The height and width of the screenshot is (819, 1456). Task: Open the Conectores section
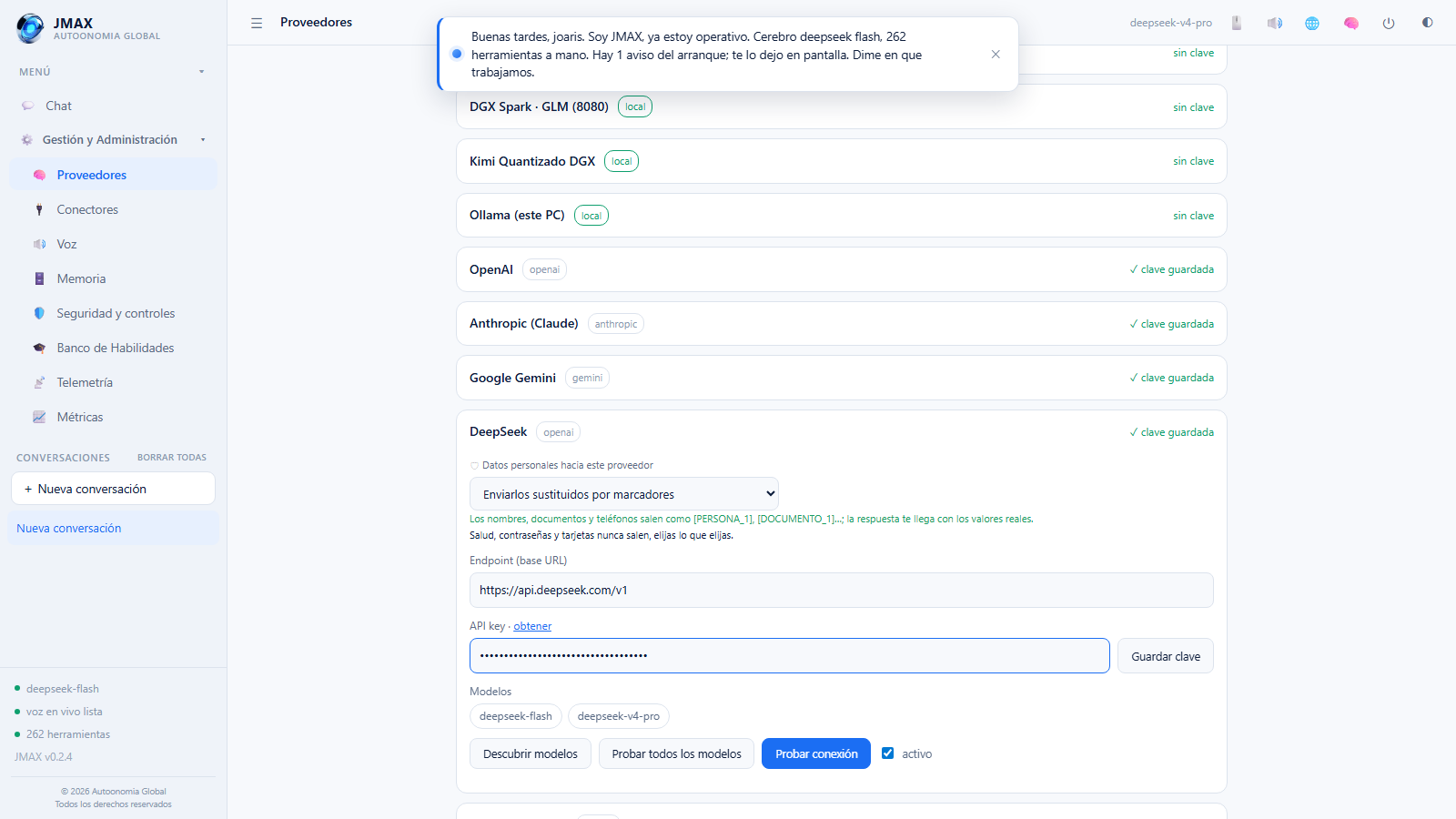pos(113,209)
